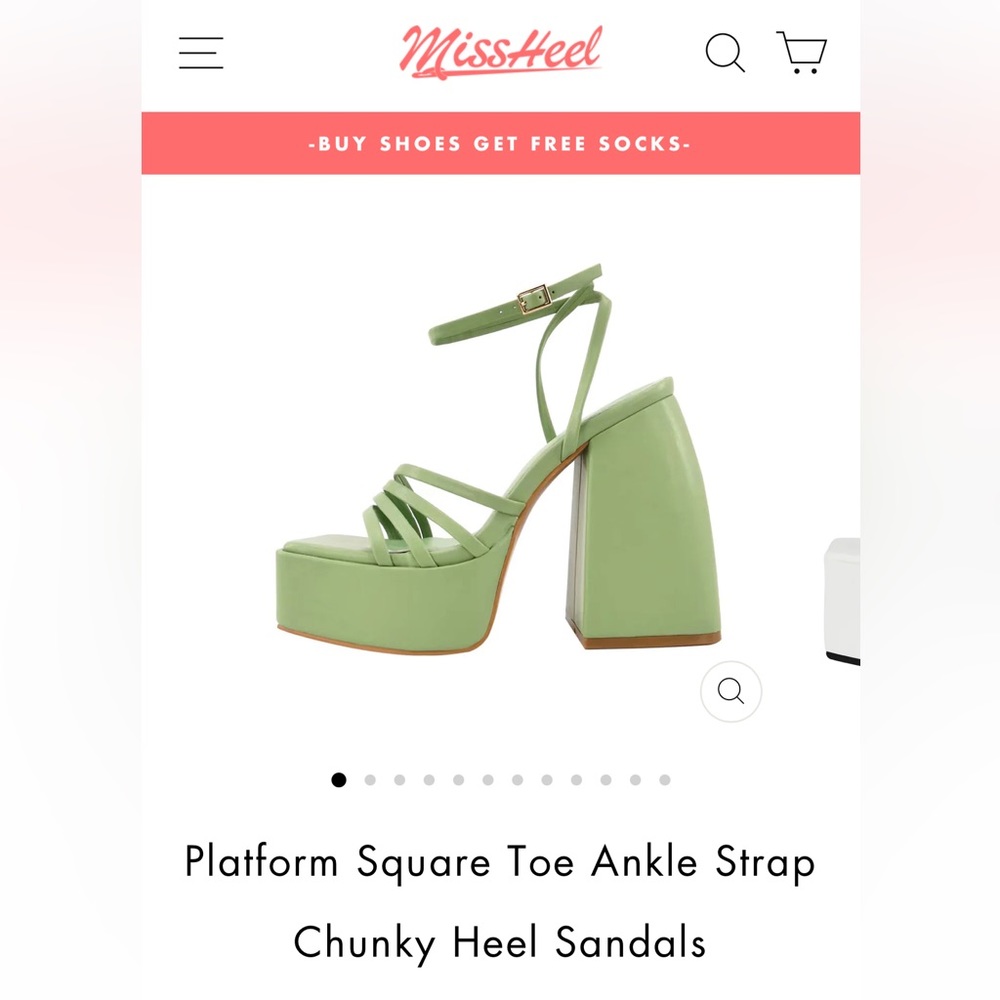This screenshot has width=1000, height=1000.
Task: Switch to the eighth carousel dot
Action: point(547,780)
